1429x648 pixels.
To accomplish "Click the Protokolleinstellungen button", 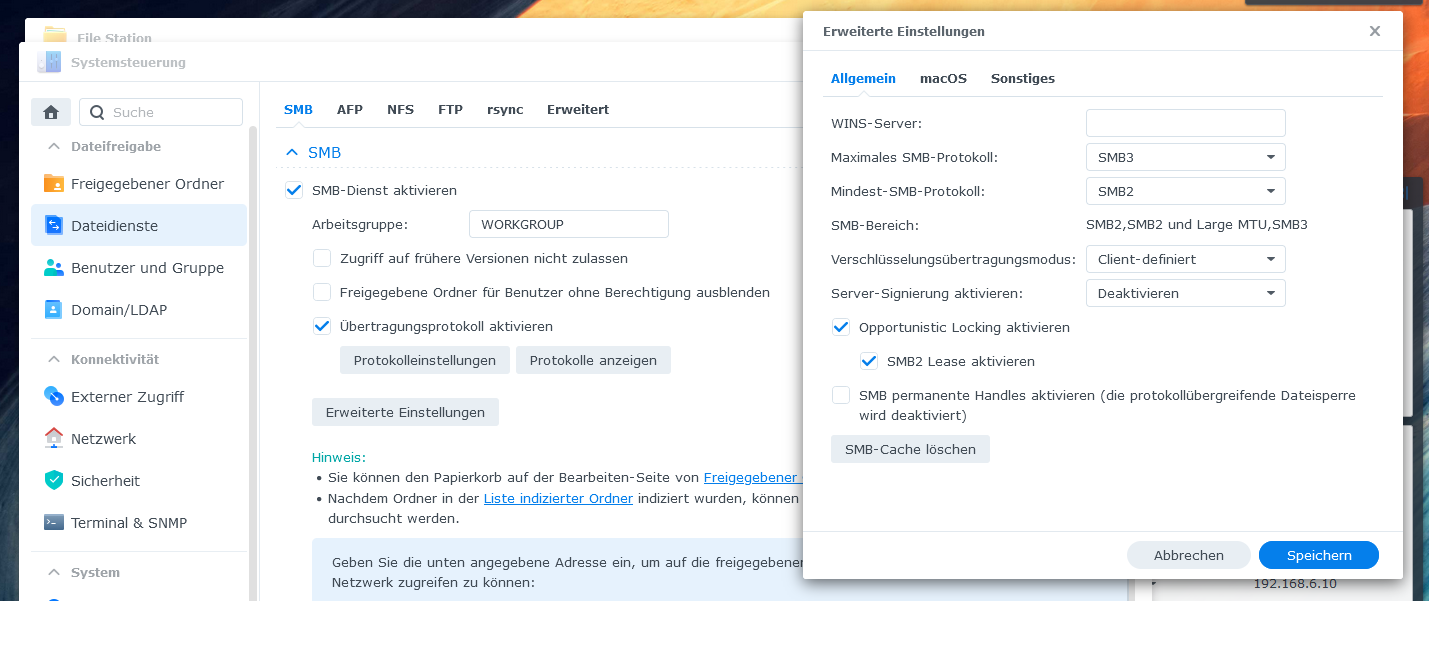I will [x=425, y=360].
